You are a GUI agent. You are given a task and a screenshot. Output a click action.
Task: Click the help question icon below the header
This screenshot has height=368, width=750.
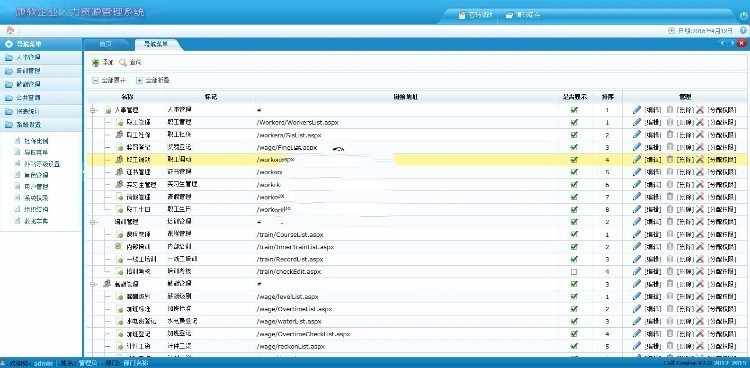pos(743,31)
